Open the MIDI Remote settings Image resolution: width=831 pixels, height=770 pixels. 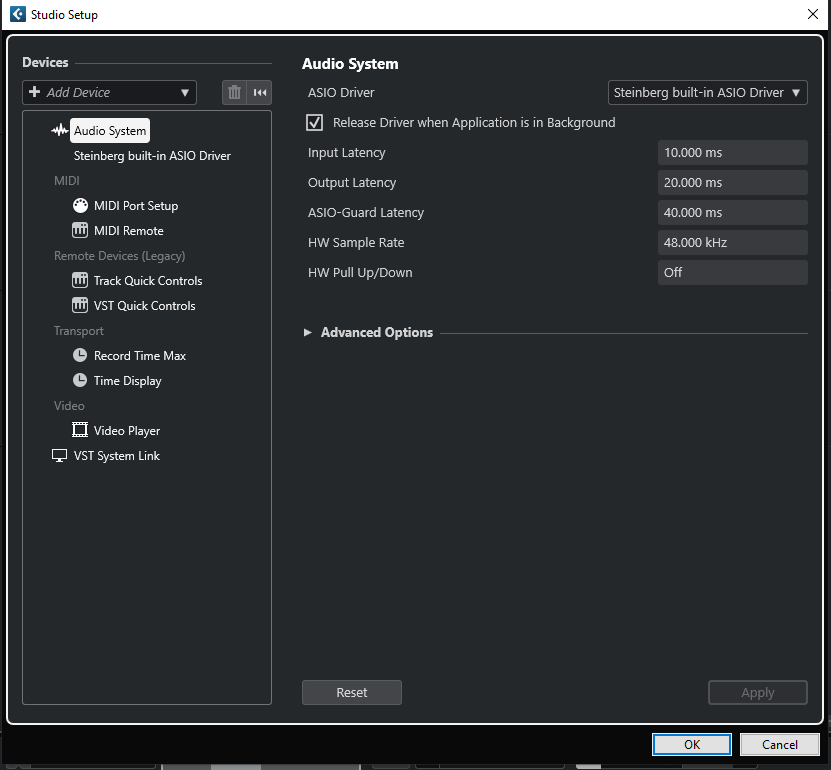coord(129,231)
